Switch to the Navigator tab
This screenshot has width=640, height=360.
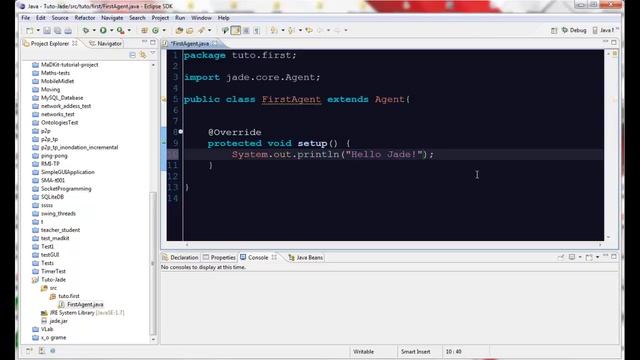(x=105, y=43)
